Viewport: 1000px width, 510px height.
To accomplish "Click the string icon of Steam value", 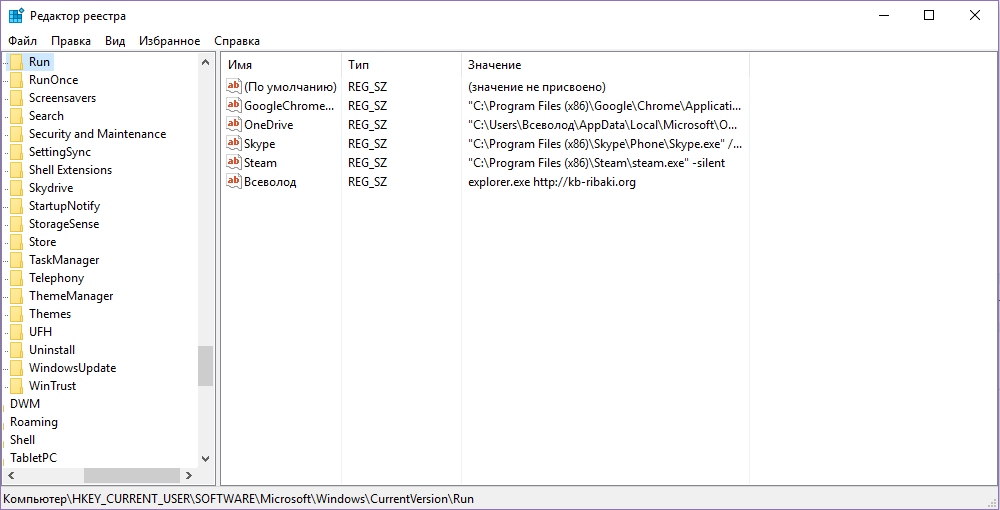I will click(235, 163).
